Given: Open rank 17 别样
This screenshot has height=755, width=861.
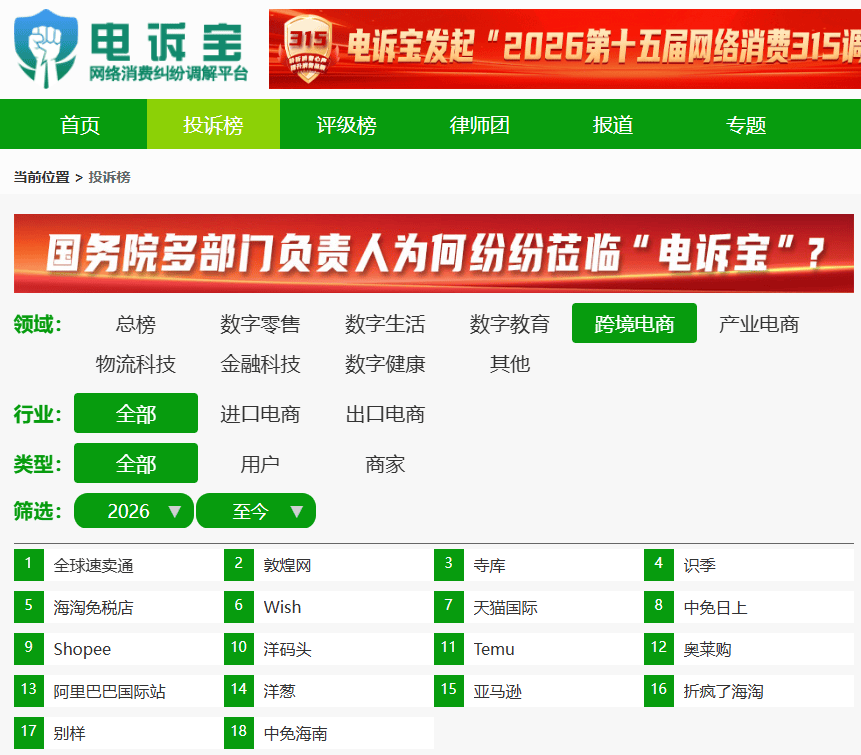Looking at the screenshot, I should 119,733.
